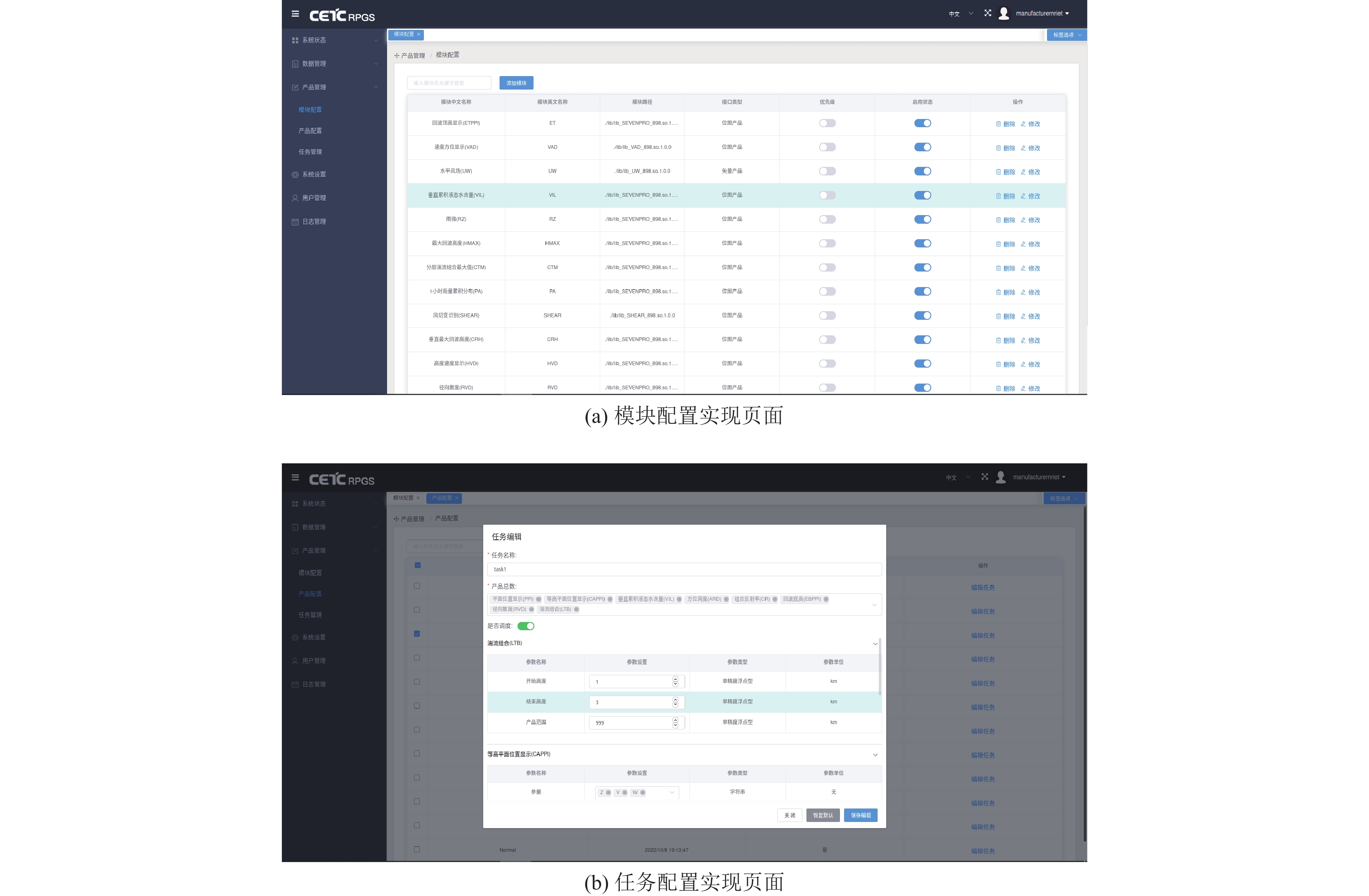The image size is (1369, 896).
Task: Click 恢复默认 in the 任务编辑 dialog
Action: coord(823,815)
